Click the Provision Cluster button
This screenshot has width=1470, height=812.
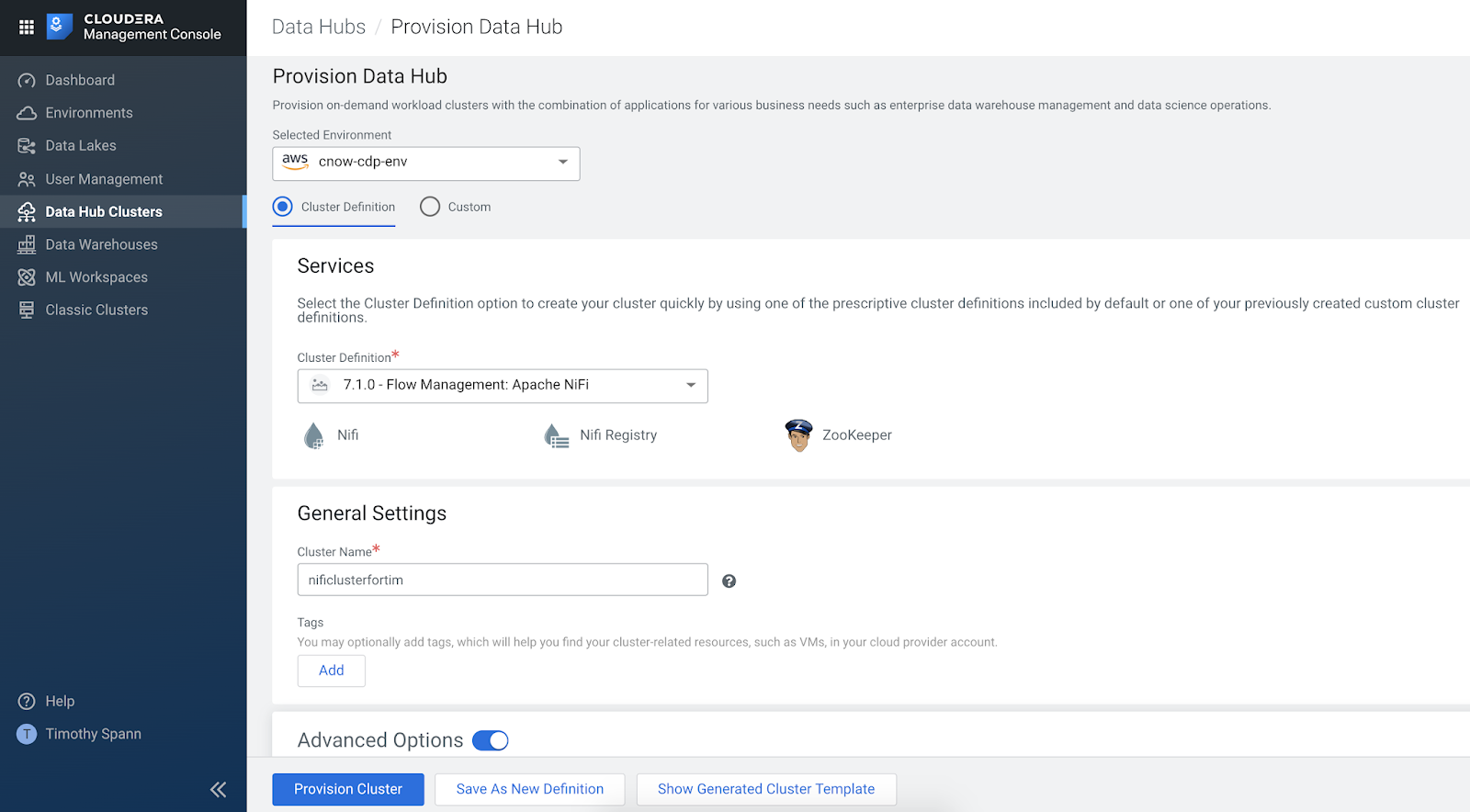coord(348,789)
